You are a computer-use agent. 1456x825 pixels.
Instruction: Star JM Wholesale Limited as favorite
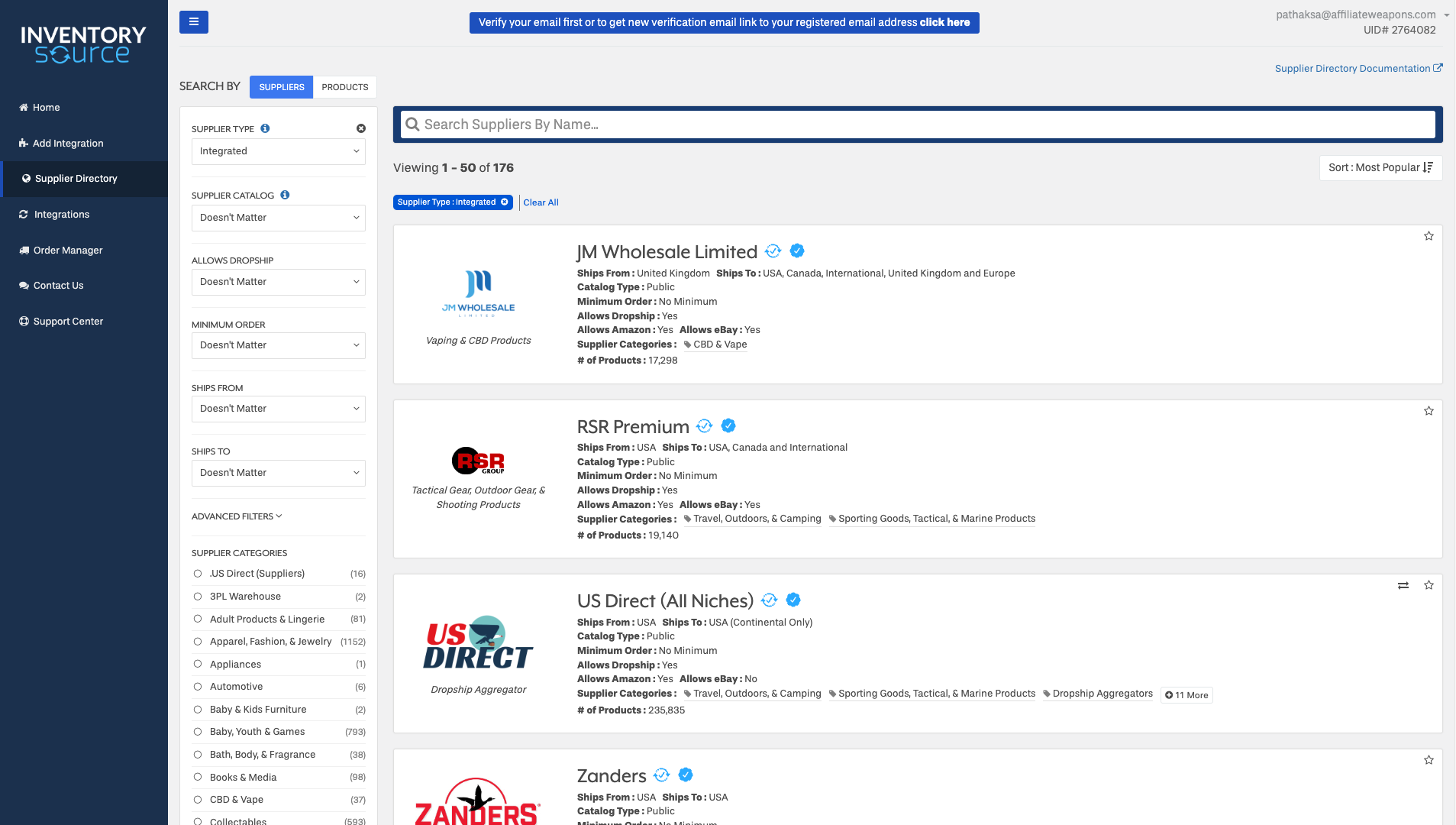1428,236
